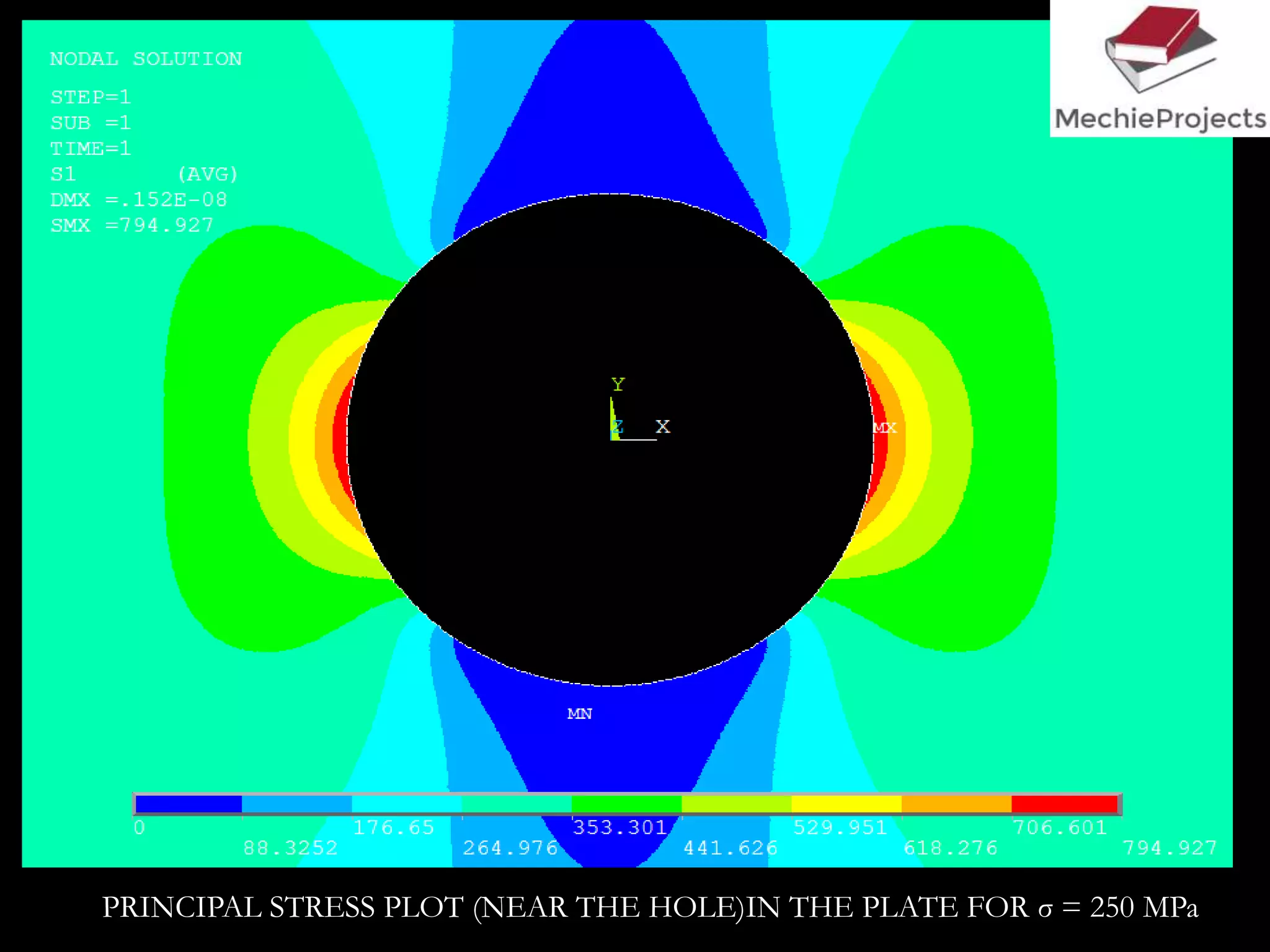This screenshot has height=952, width=1270.
Task: Click the 529.951 legend value
Action: [840, 827]
